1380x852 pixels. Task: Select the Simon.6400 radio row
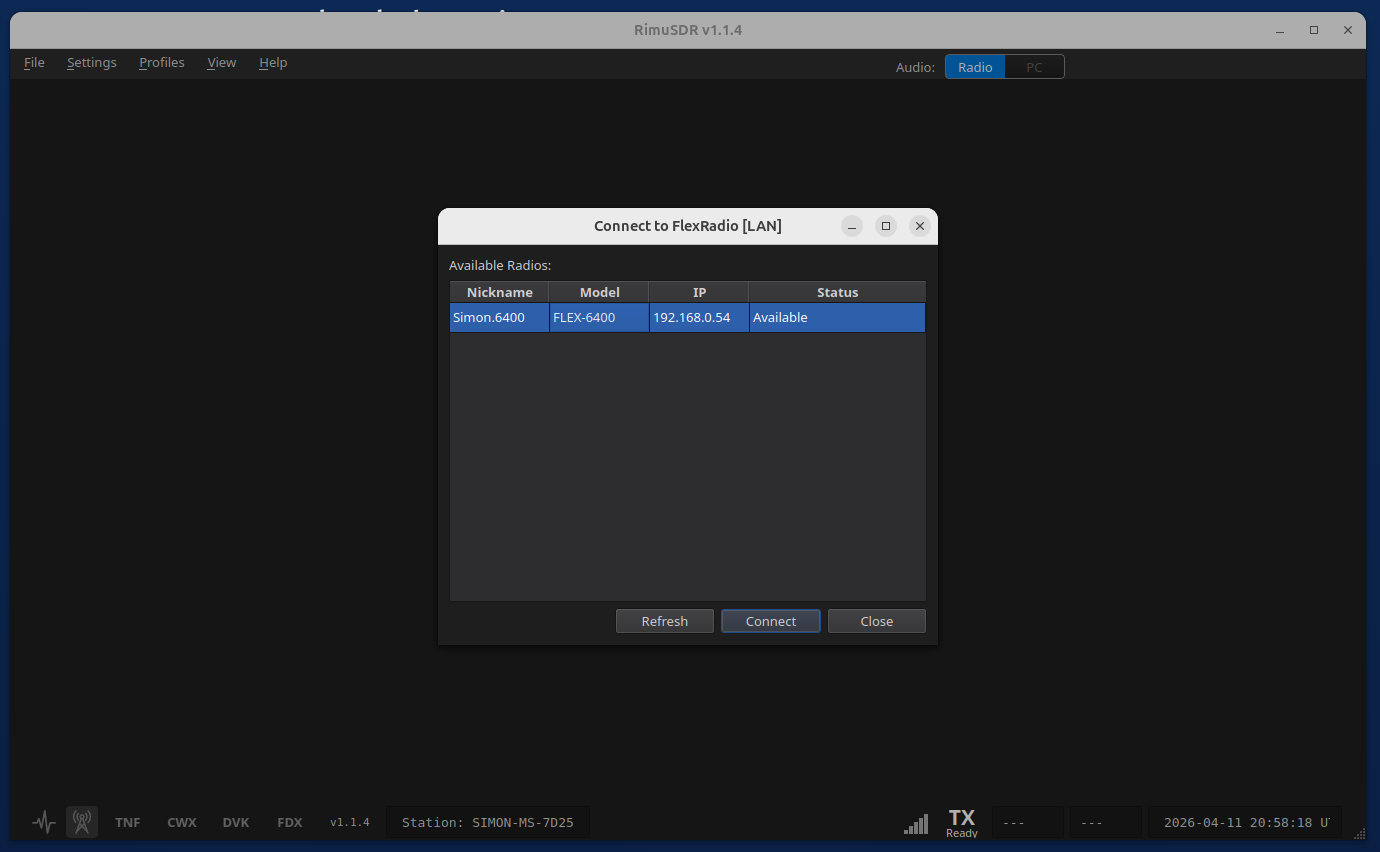tap(687, 318)
